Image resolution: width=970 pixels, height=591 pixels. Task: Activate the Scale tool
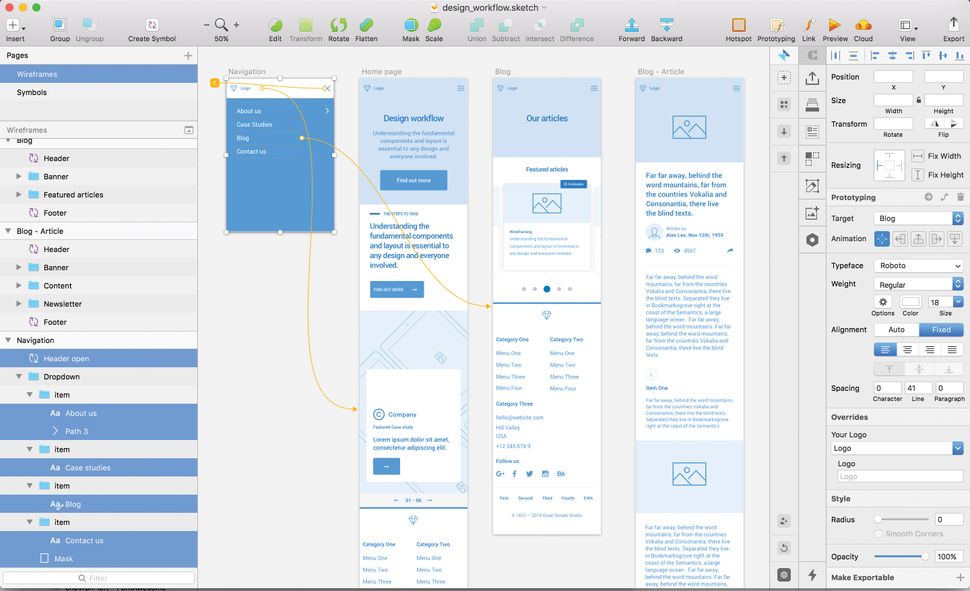(x=434, y=27)
